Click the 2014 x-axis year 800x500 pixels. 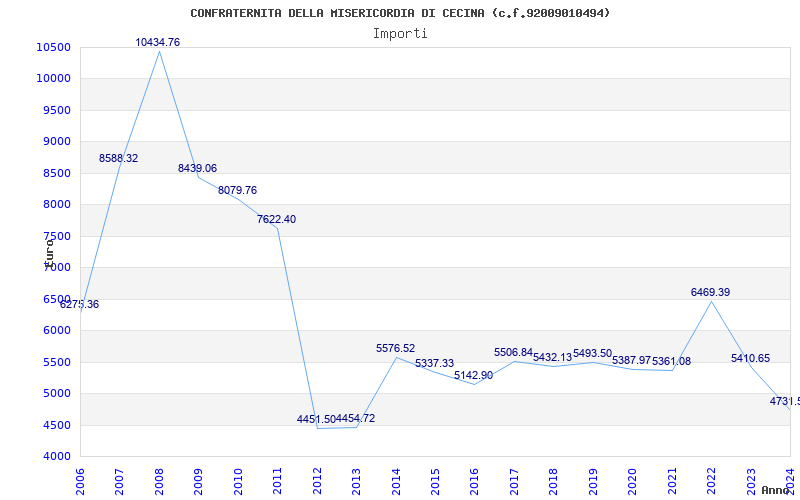coord(396,482)
